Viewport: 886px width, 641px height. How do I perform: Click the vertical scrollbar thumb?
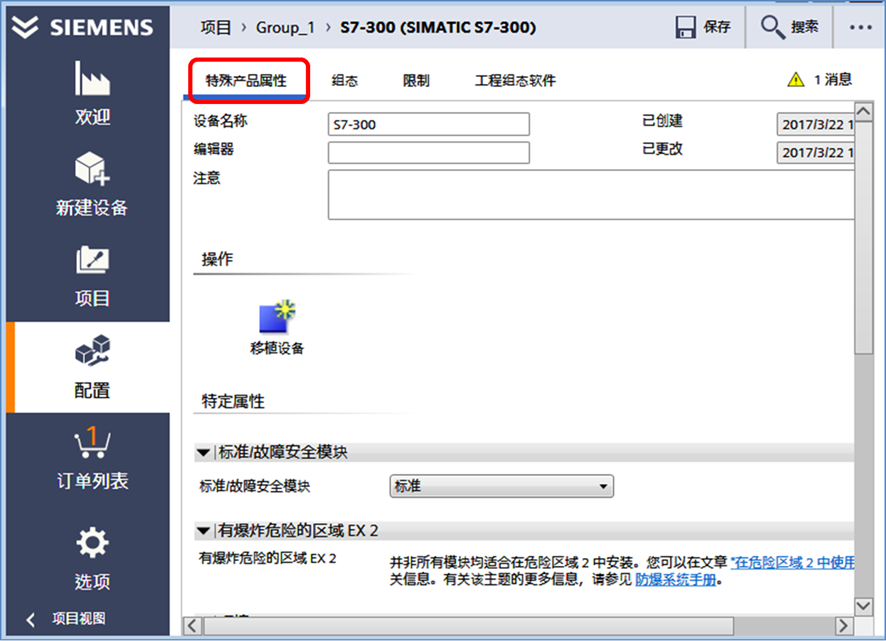pos(864,237)
